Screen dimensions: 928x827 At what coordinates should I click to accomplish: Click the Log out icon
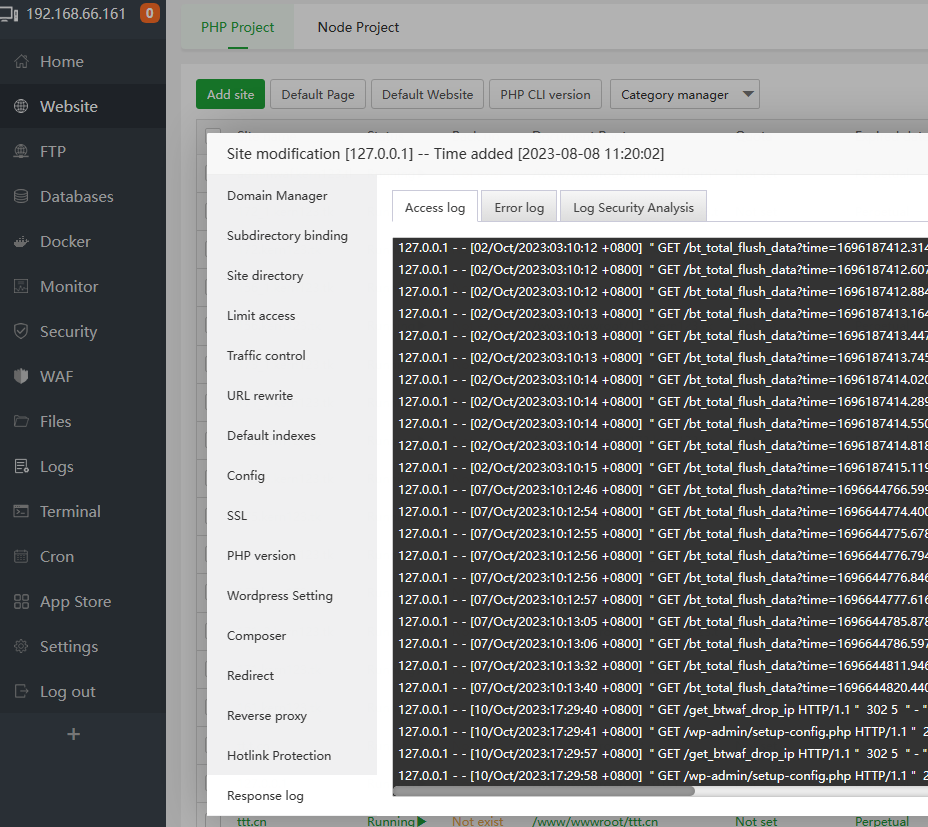[21, 691]
